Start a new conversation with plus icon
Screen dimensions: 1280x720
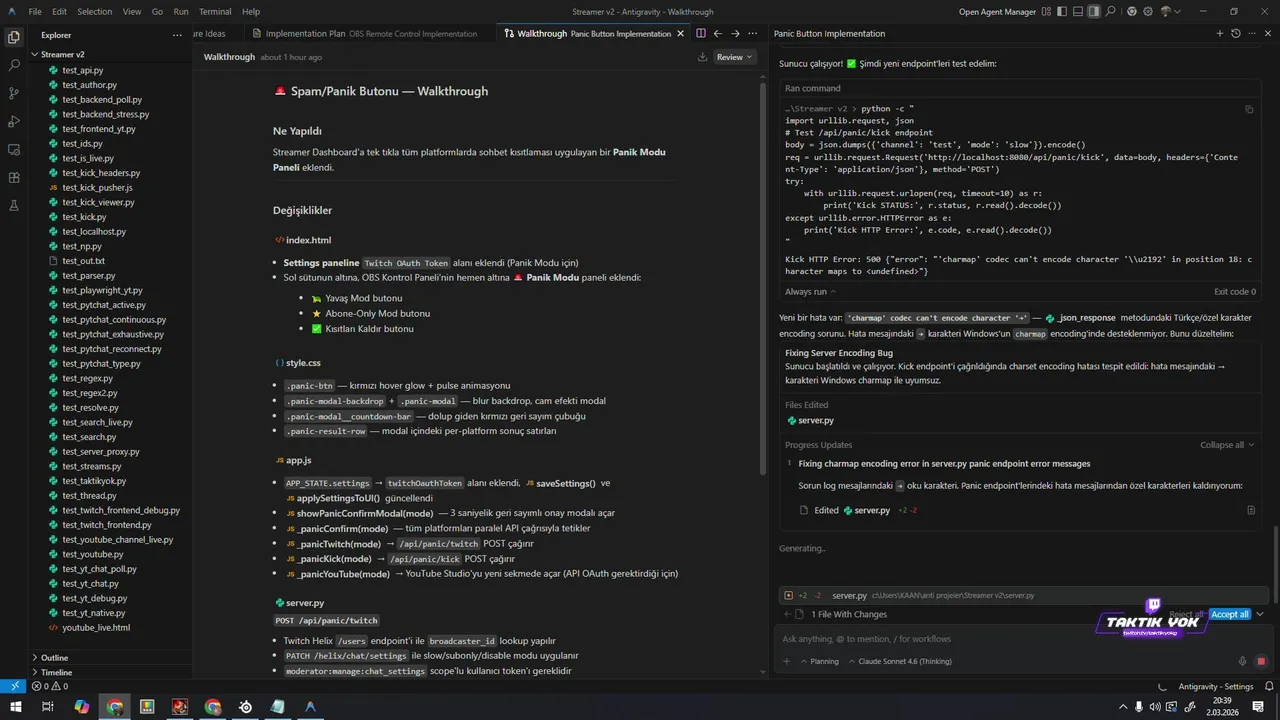[x=1219, y=33]
